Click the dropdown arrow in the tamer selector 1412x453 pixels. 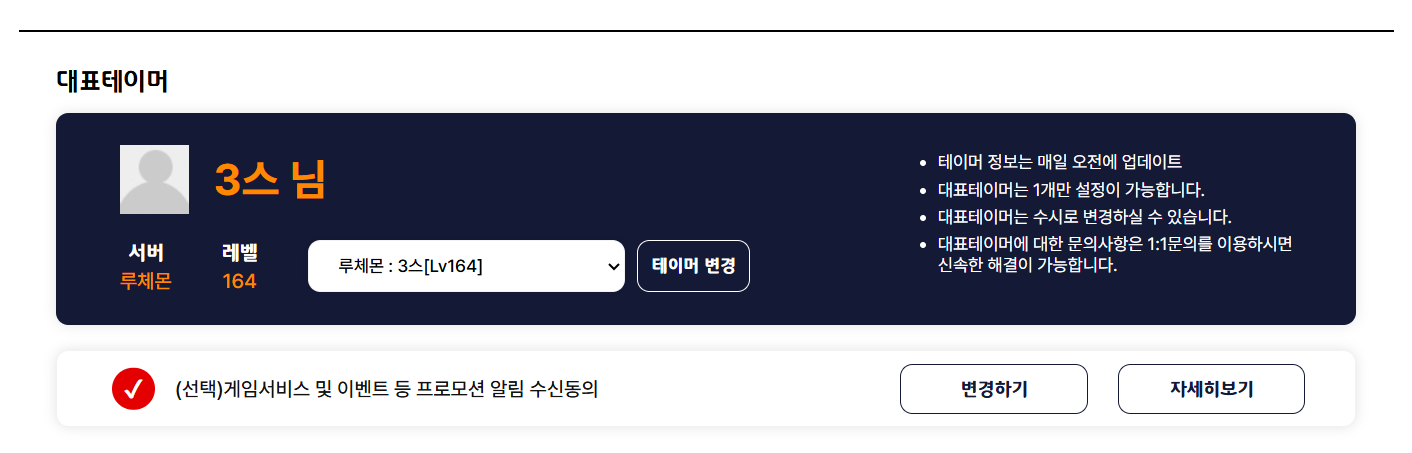[614, 266]
